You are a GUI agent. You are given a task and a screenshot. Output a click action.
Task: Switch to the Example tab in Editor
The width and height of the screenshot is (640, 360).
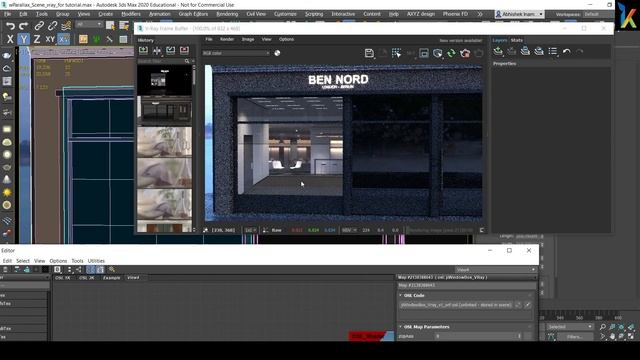click(111, 278)
